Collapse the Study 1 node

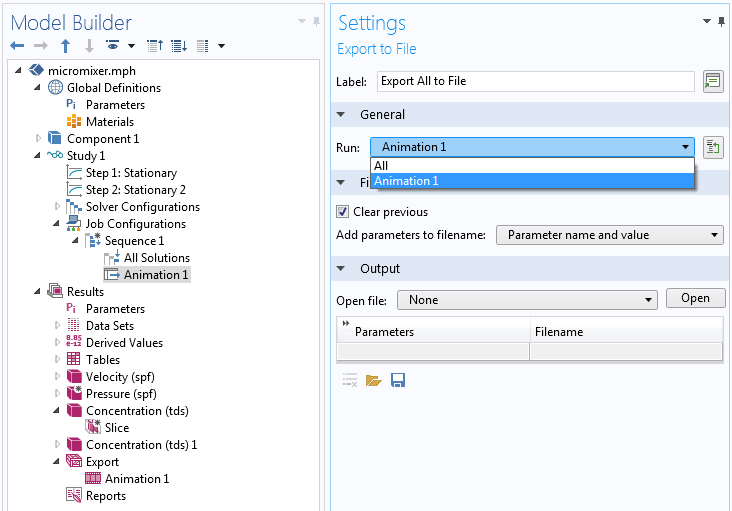point(37,155)
